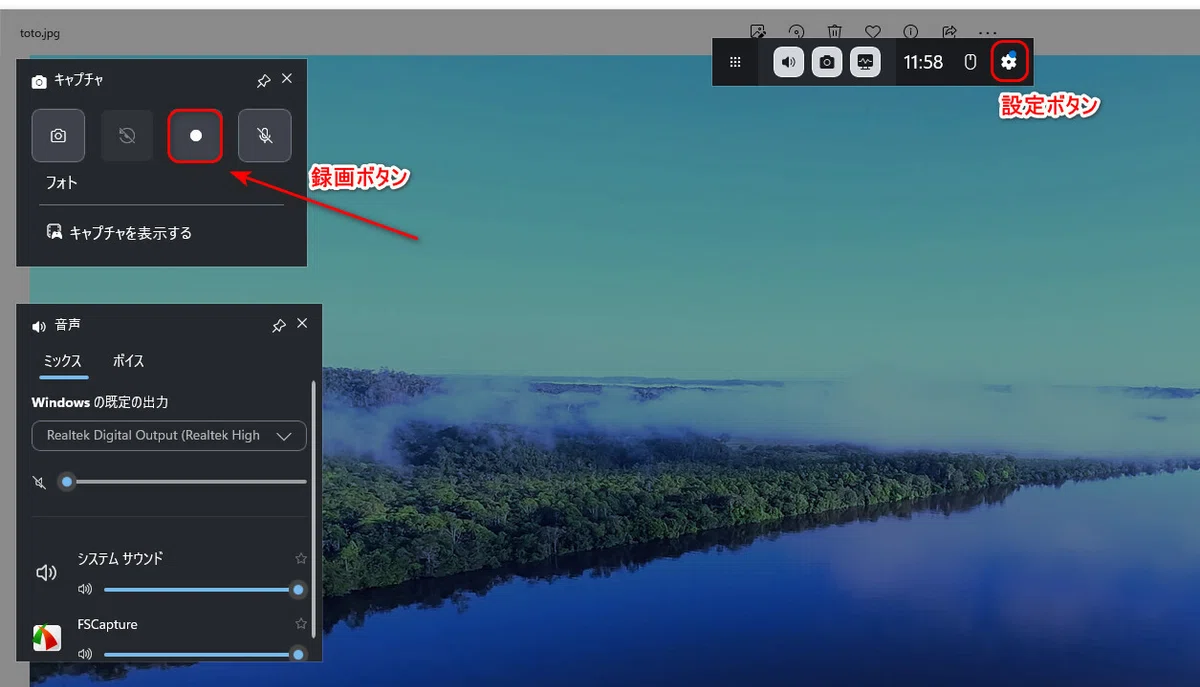Click the edit image icon in Photos toolbar
This screenshot has width=1200, height=687.
click(x=758, y=32)
